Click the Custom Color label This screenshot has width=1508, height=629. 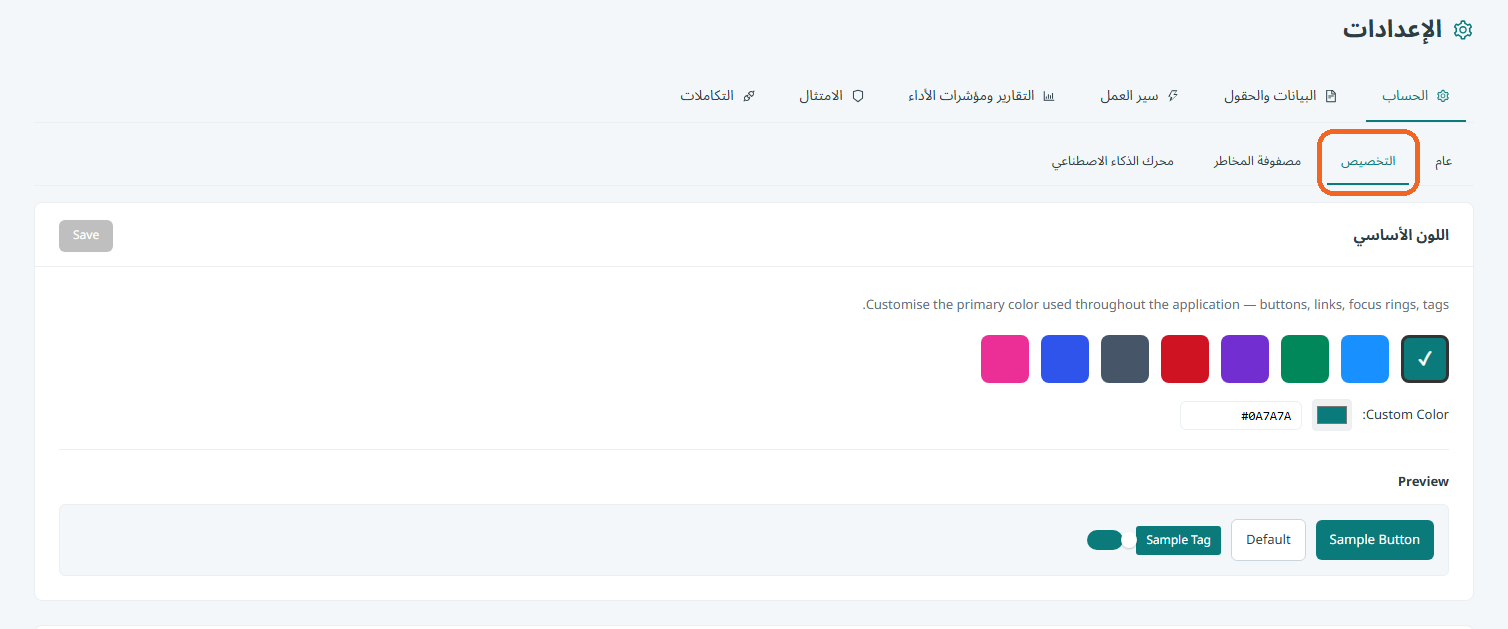(x=1405, y=415)
